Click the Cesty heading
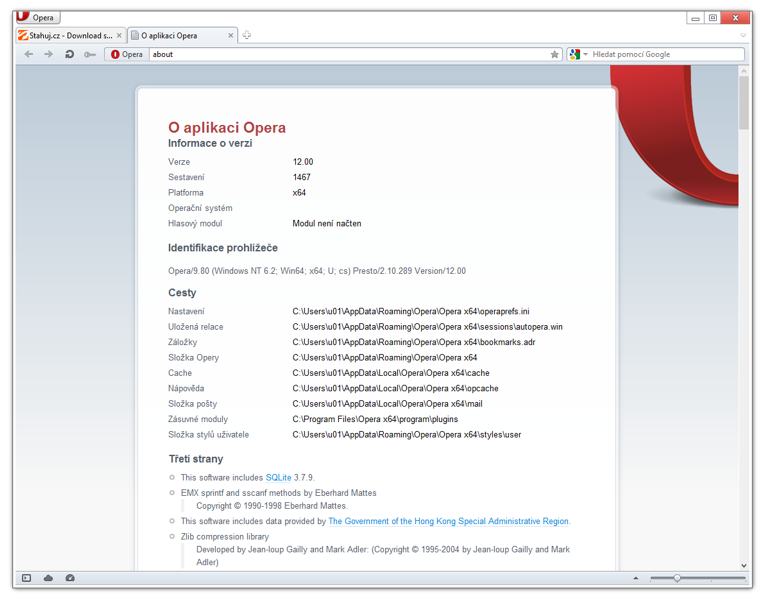This screenshot has height=600, width=764. click(182, 292)
